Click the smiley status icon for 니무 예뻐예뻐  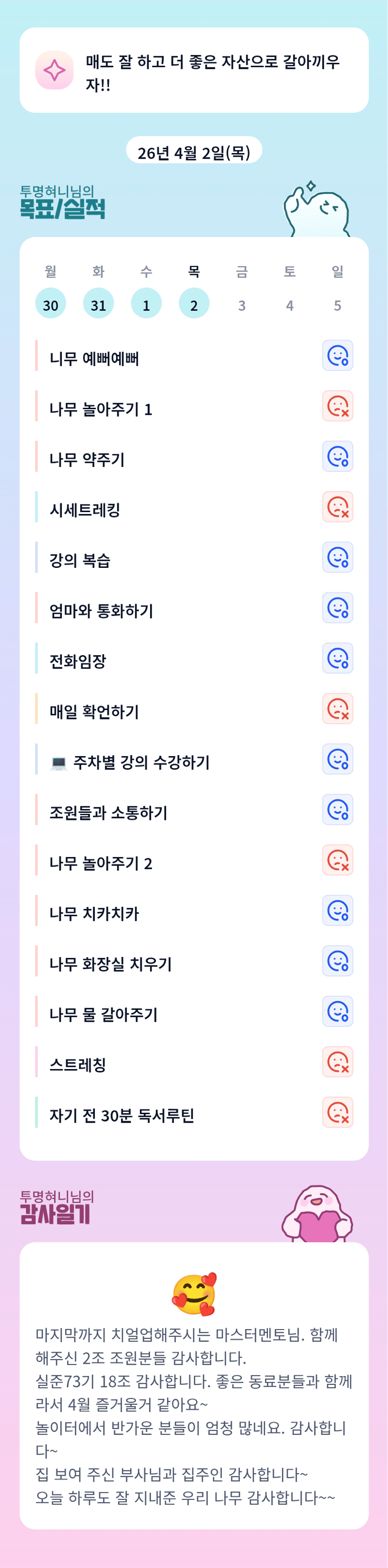[337, 355]
